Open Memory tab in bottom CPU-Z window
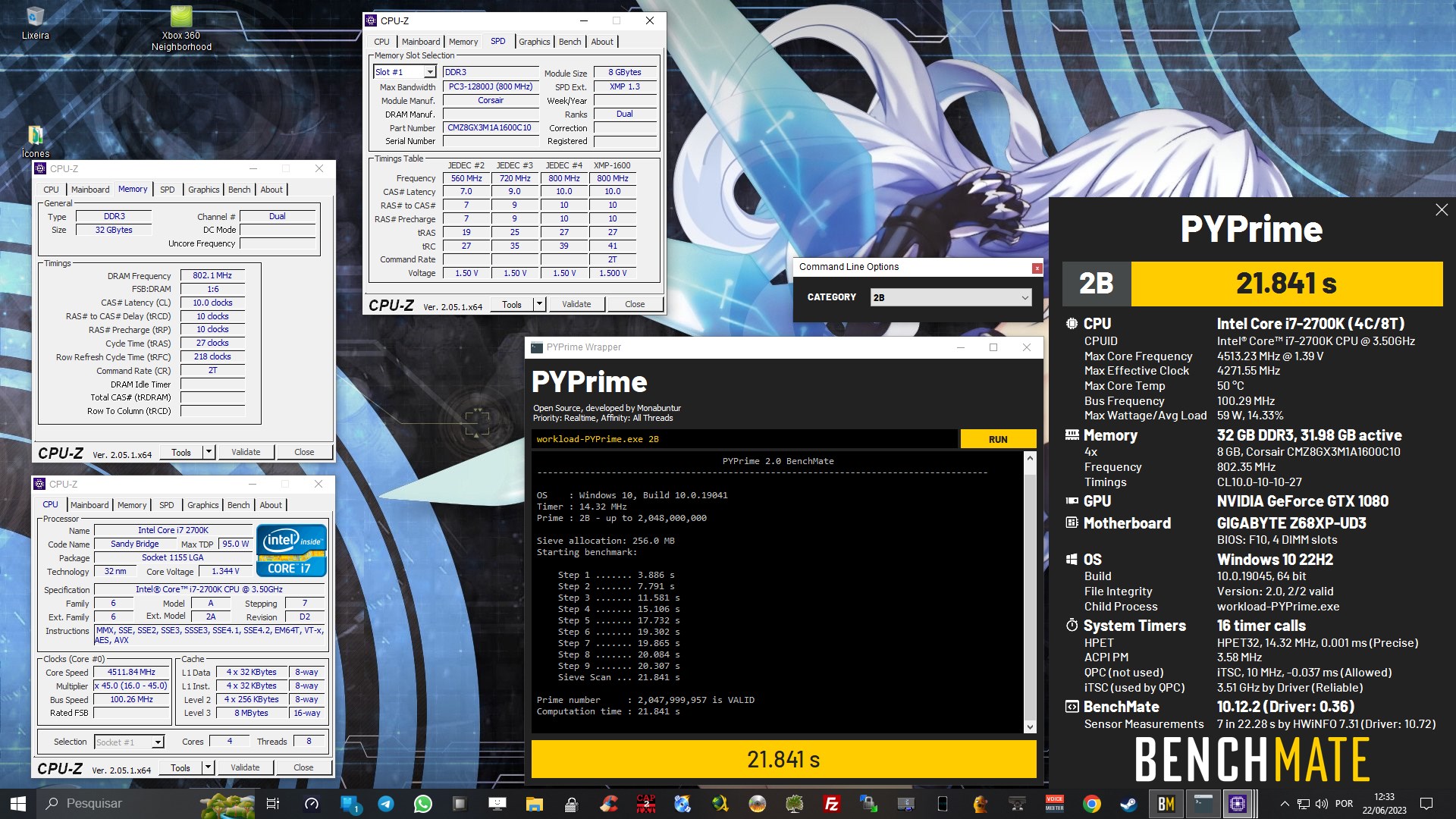The height and width of the screenshot is (819, 1456). (132, 505)
